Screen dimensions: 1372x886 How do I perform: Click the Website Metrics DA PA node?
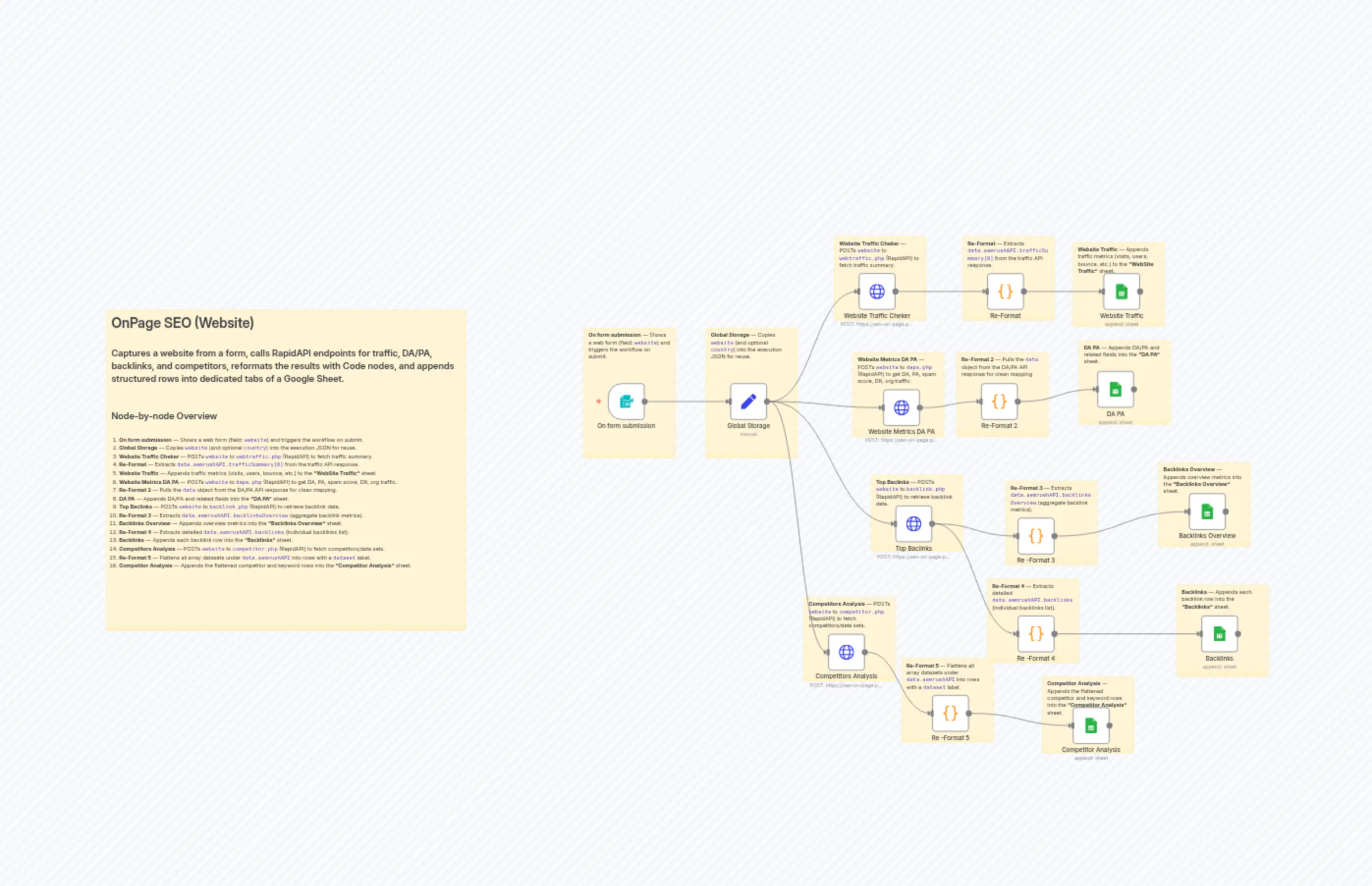(x=901, y=407)
